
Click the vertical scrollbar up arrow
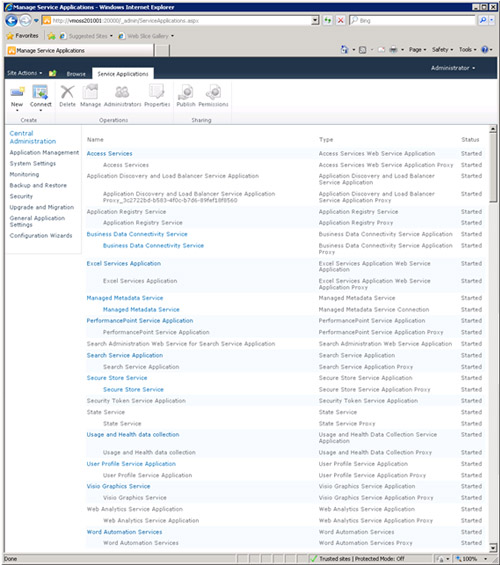pyautogui.click(x=493, y=129)
